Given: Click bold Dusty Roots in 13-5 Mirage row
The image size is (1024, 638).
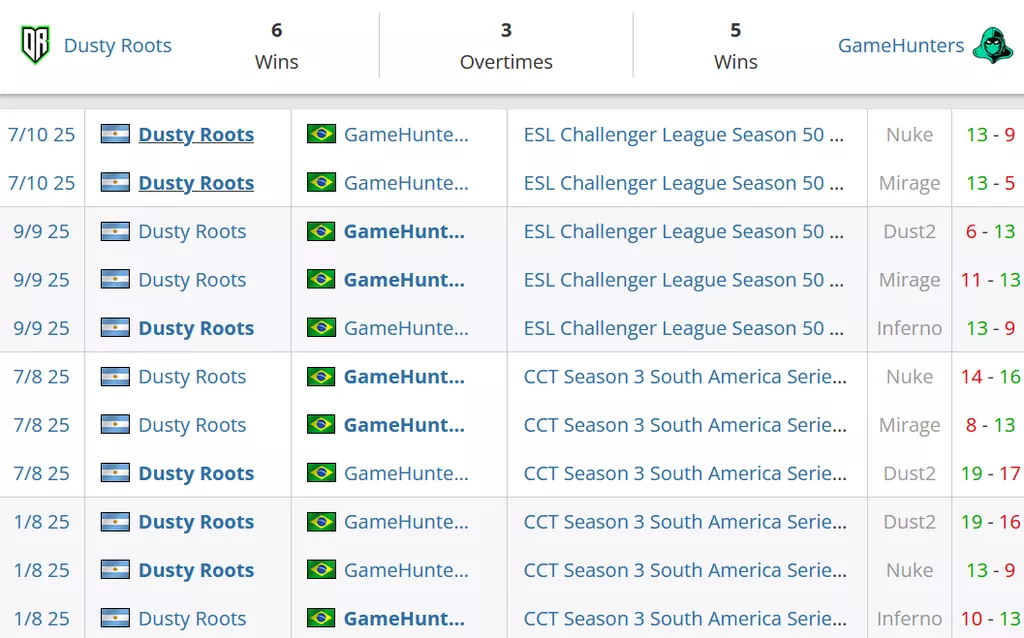Looking at the screenshot, I should pos(196,183).
